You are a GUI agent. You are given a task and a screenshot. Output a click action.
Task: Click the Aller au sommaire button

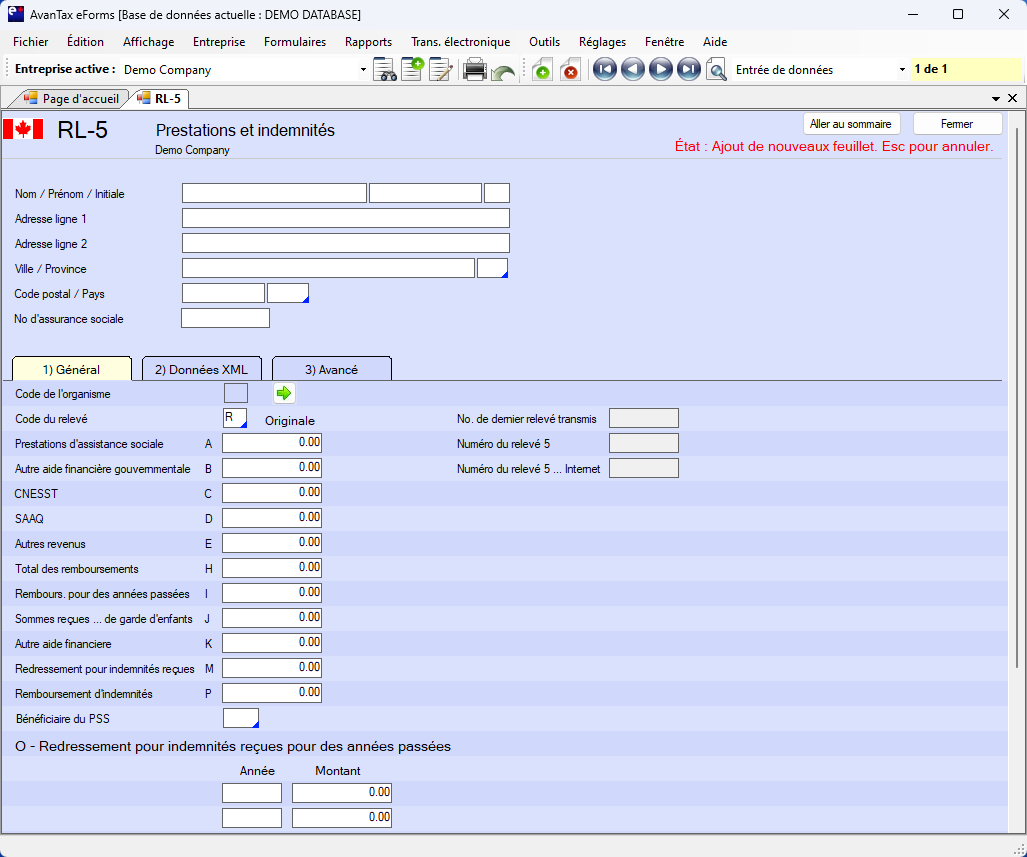click(851, 124)
